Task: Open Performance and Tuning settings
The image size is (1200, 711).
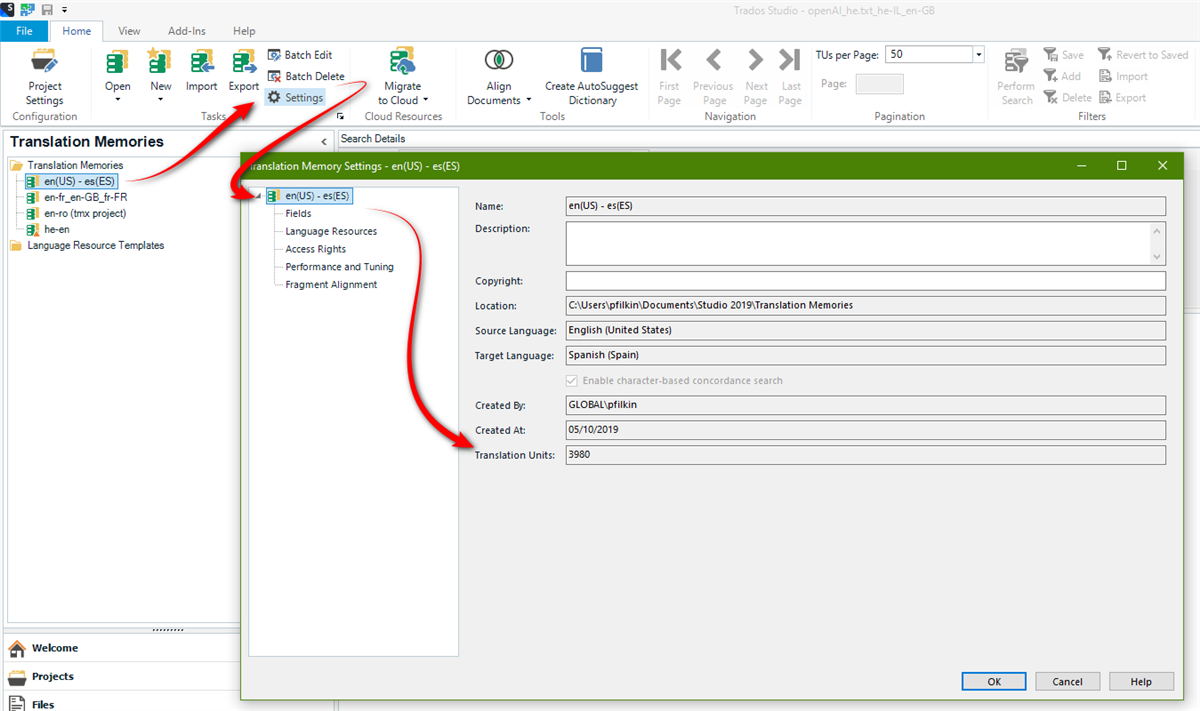Action: coord(339,267)
